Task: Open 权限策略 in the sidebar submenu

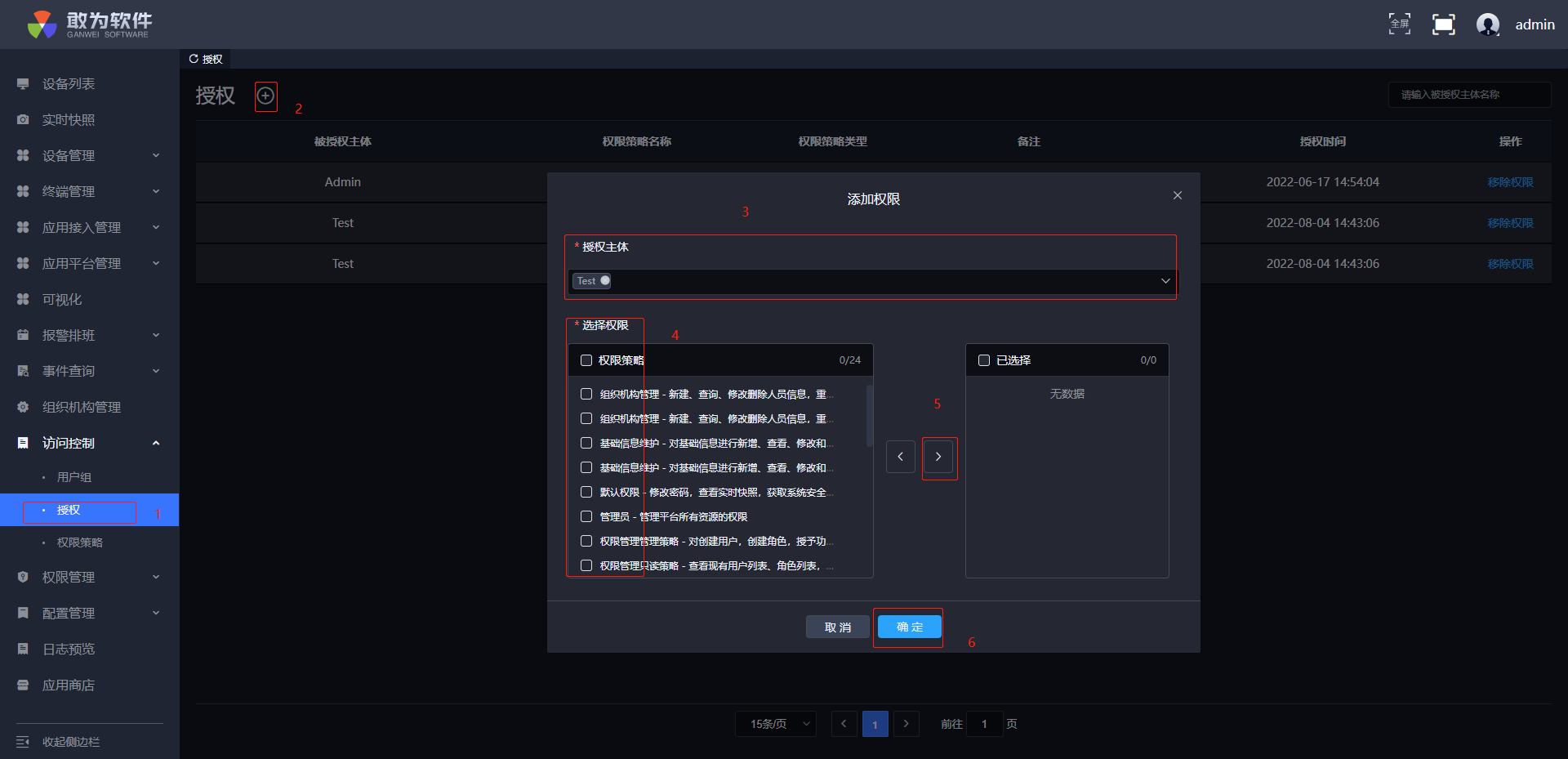Action: [79, 542]
